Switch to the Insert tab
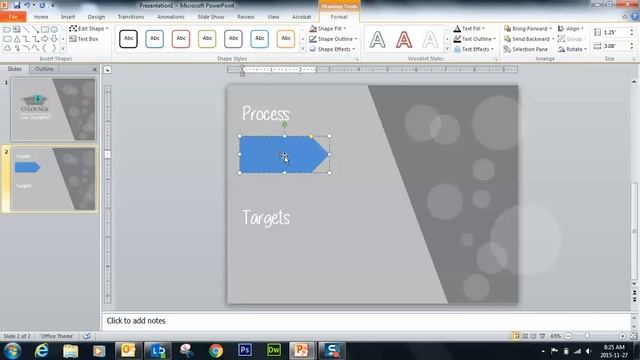Image resolution: width=640 pixels, height=360 pixels. tap(68, 17)
